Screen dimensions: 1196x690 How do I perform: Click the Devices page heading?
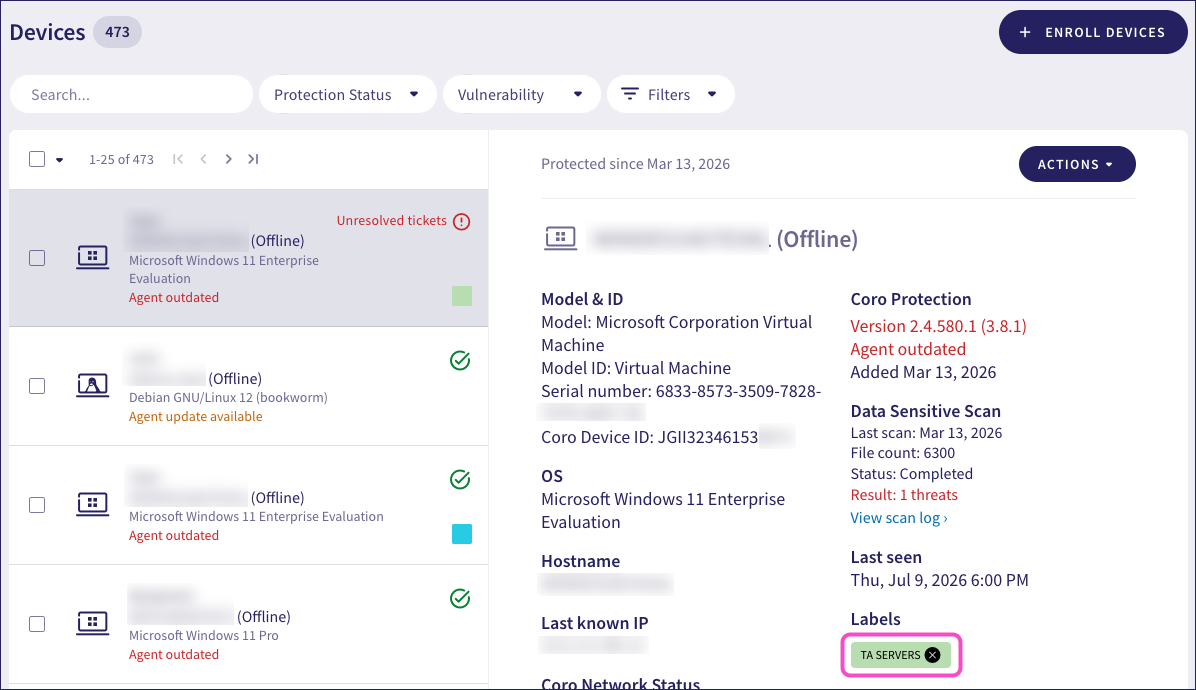[47, 32]
